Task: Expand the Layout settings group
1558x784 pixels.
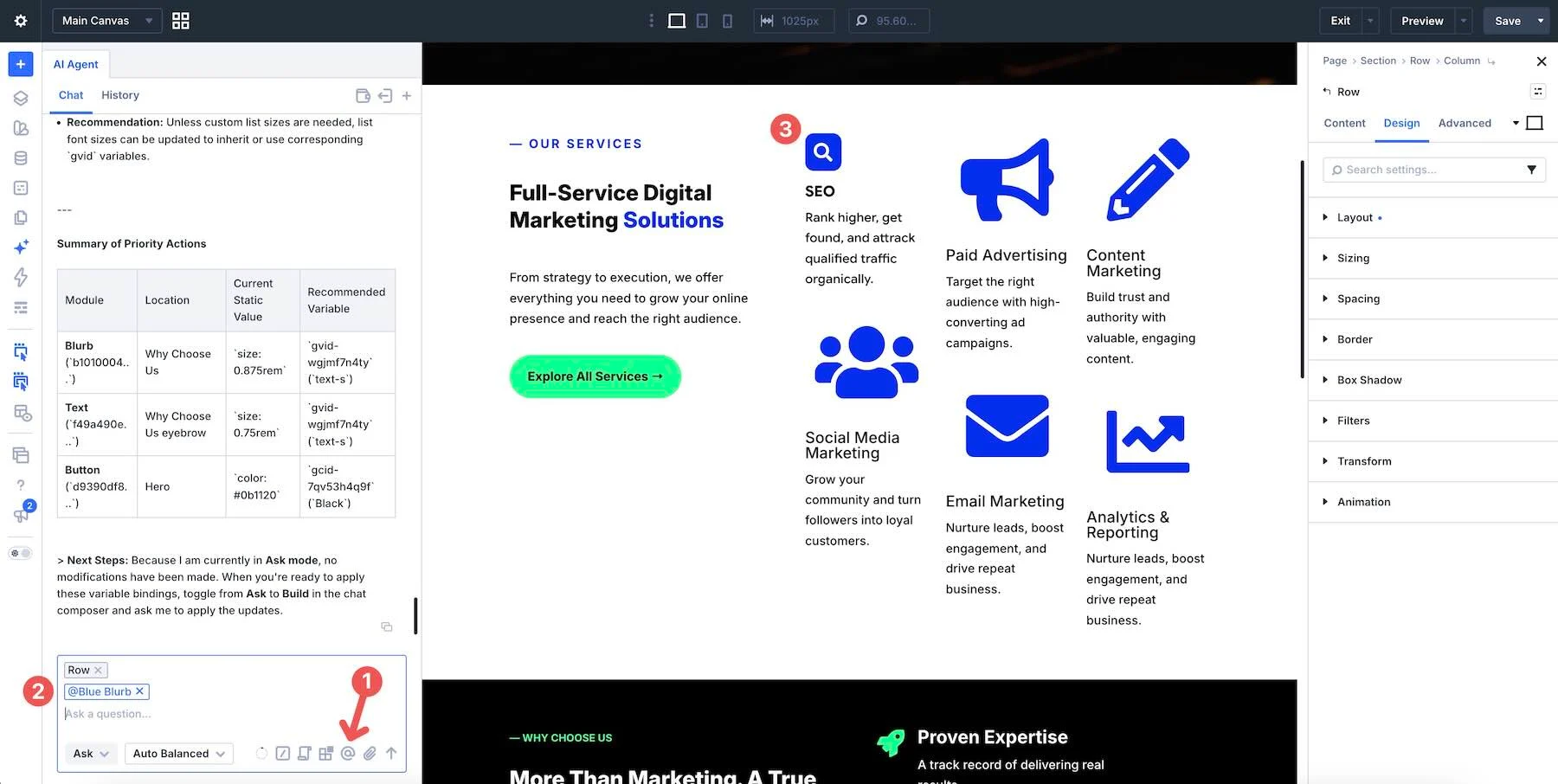Action: pyautogui.click(x=1433, y=217)
